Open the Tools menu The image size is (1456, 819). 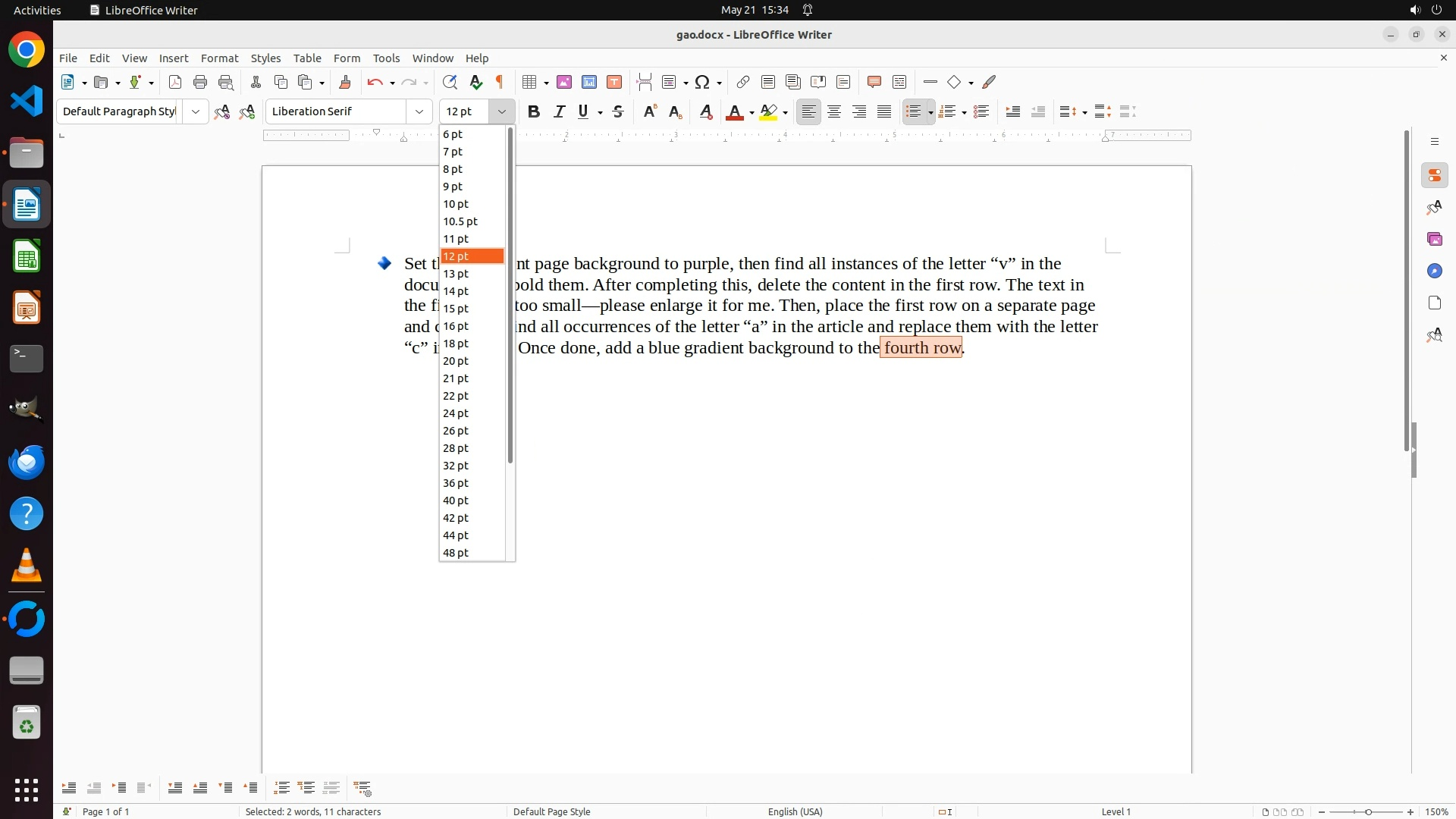pos(386,58)
